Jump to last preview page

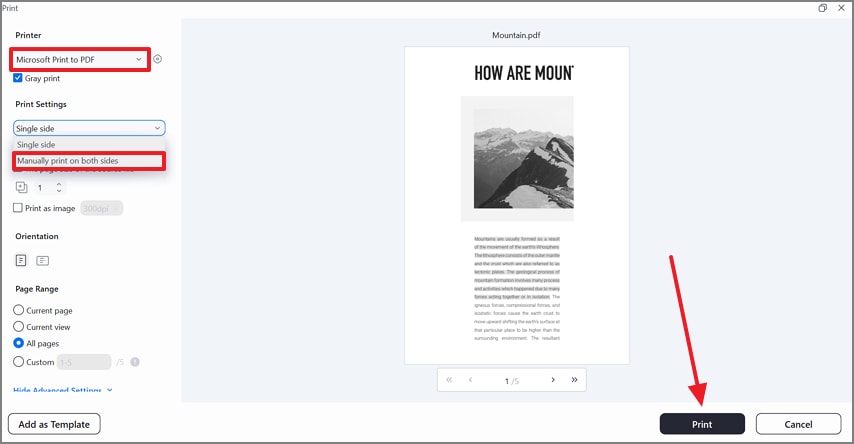click(574, 380)
